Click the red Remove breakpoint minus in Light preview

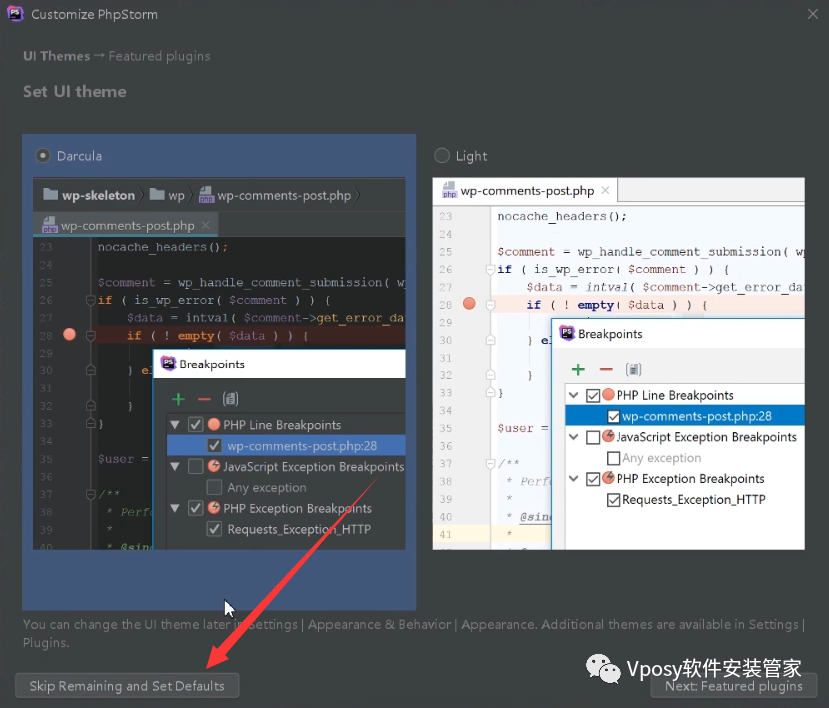coord(606,370)
